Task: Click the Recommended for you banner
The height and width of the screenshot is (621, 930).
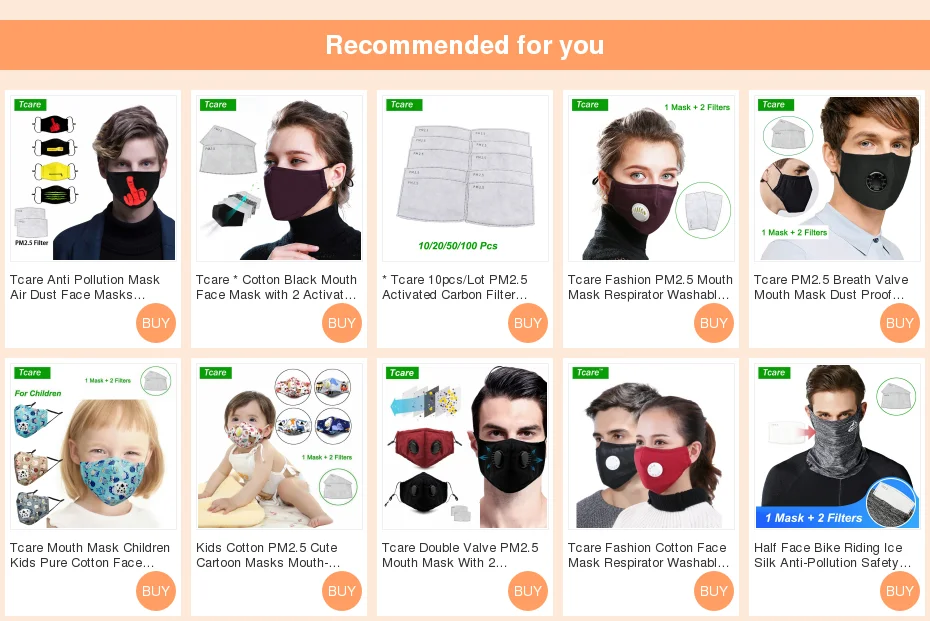Action: (x=465, y=45)
